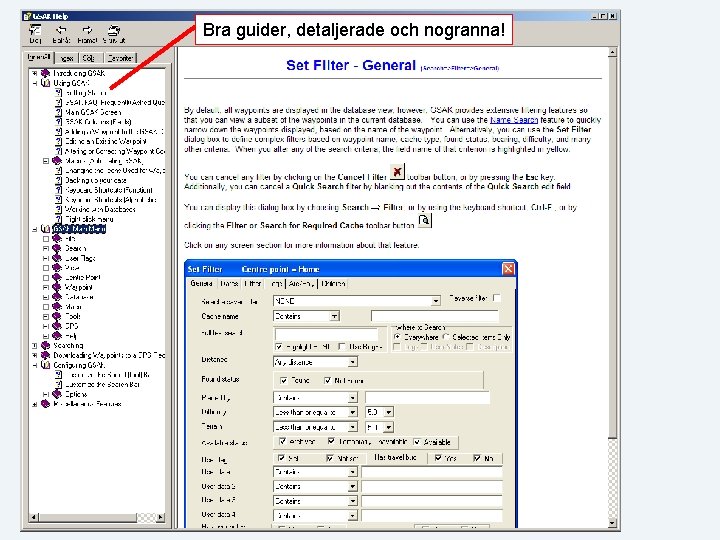Open the Introducing GSAK book icon

pos(45,73)
